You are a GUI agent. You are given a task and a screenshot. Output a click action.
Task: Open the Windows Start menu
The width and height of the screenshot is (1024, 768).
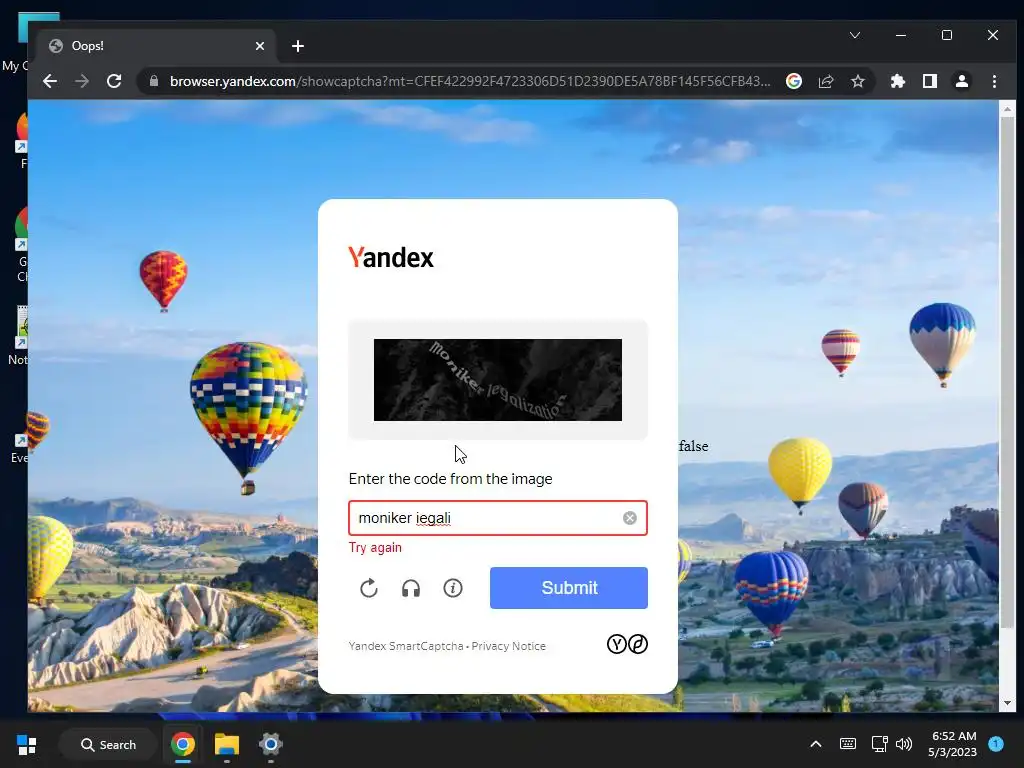point(27,744)
